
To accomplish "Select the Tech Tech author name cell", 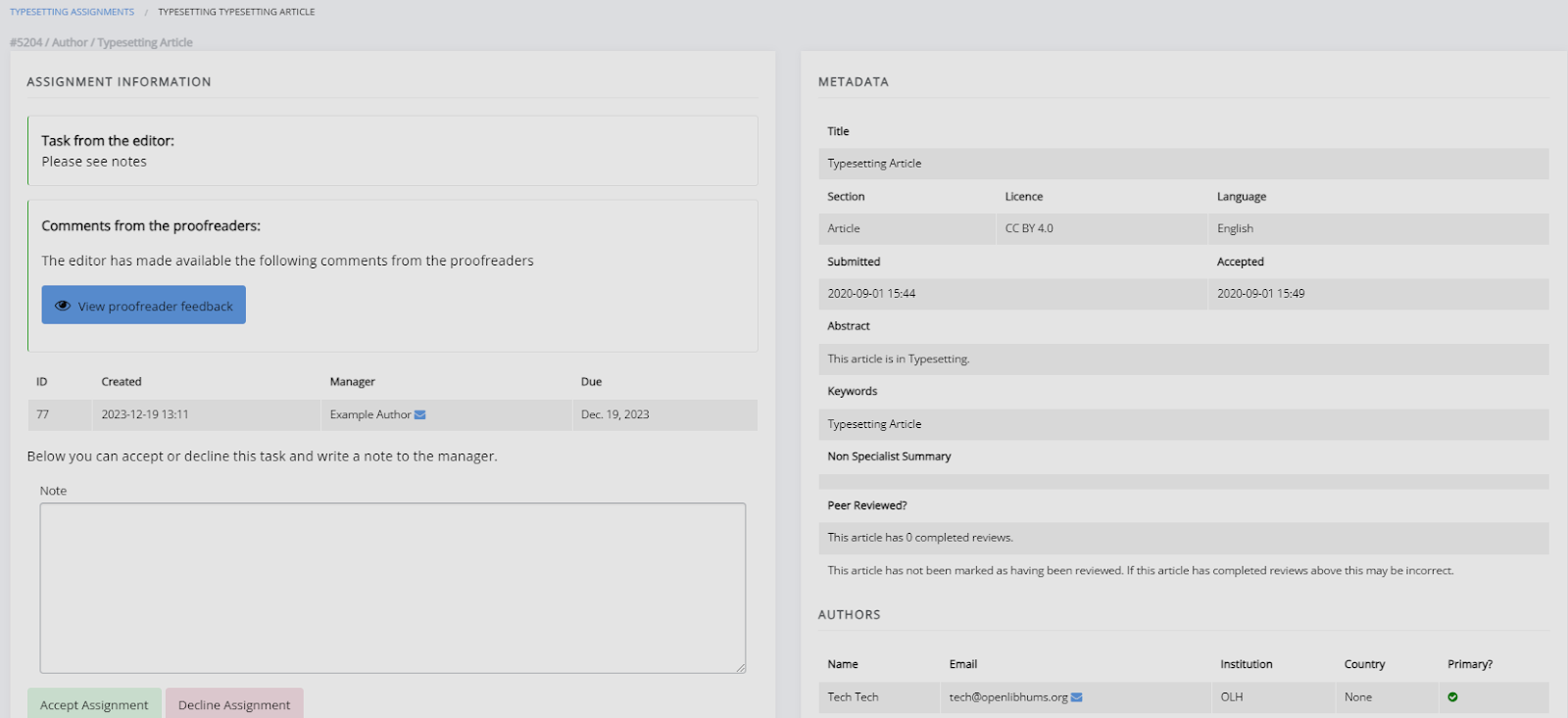I will click(853, 697).
